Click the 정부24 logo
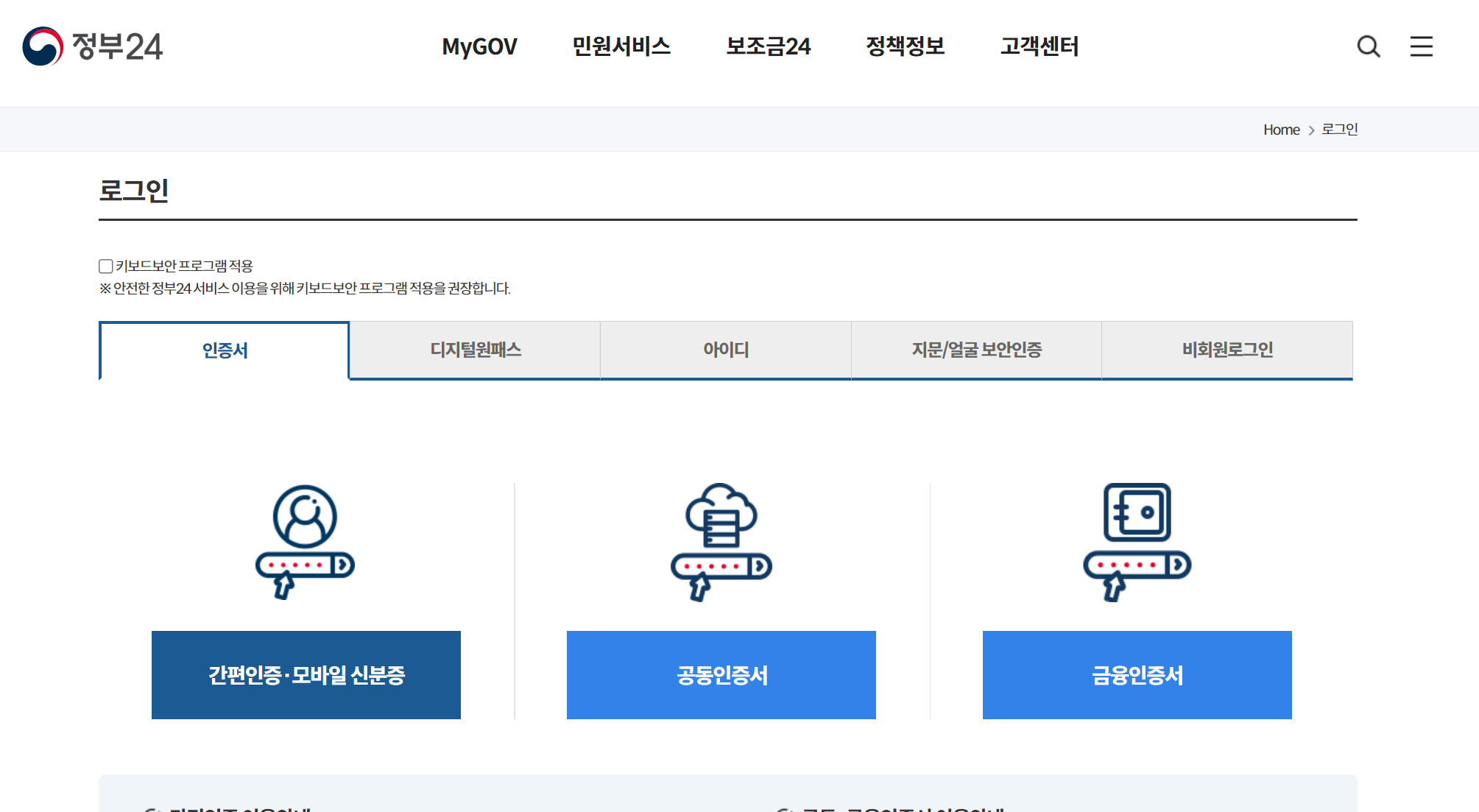This screenshot has width=1479, height=812. point(93,46)
